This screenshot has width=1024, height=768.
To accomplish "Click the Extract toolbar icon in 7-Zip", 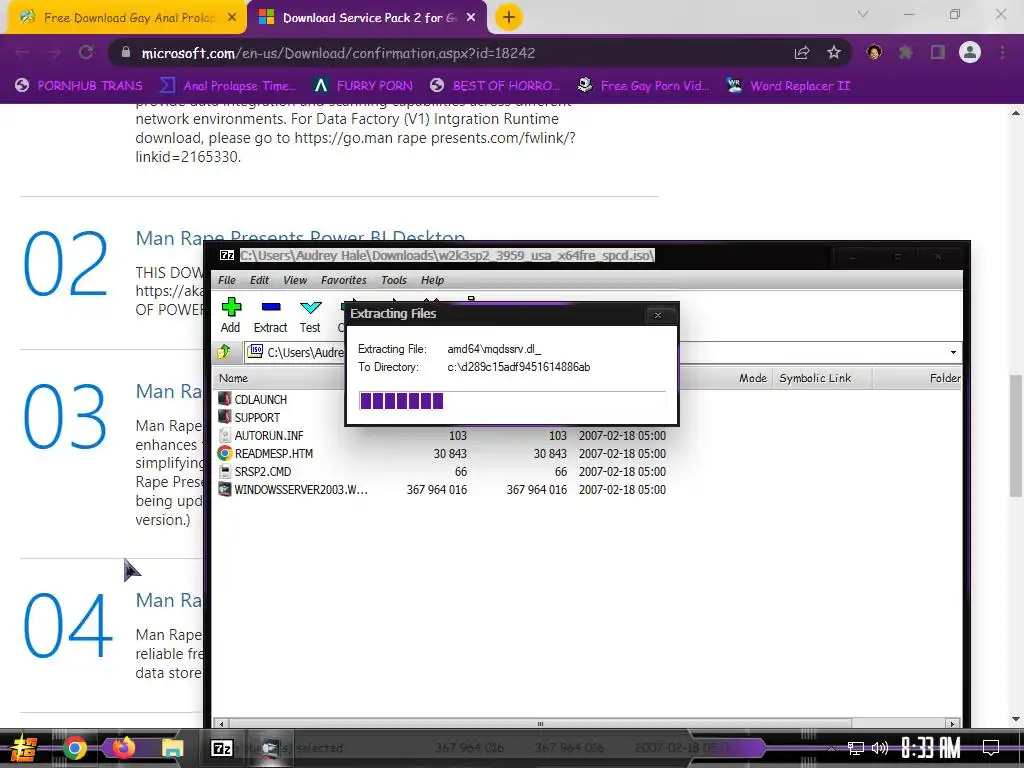I will pos(270,315).
